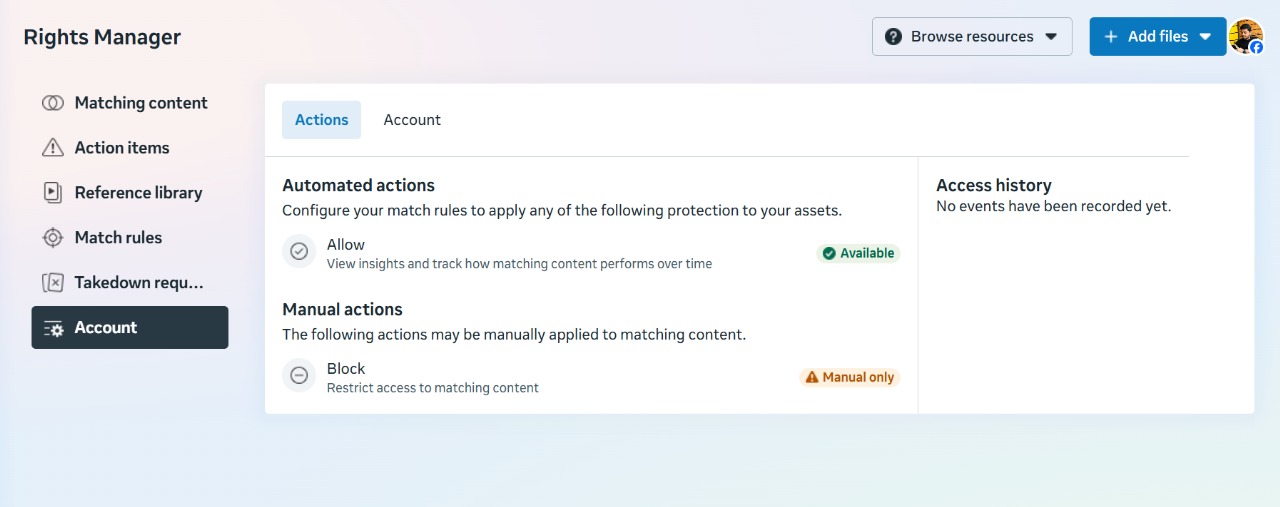This screenshot has height=507, width=1280.
Task: Open the Add files dropdown caret
Action: pyautogui.click(x=1205, y=37)
